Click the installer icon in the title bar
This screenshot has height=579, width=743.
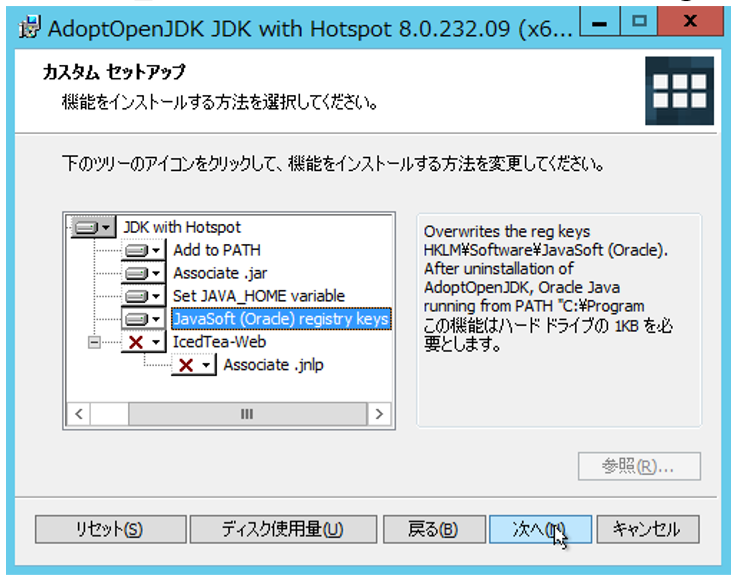click(x=30, y=27)
